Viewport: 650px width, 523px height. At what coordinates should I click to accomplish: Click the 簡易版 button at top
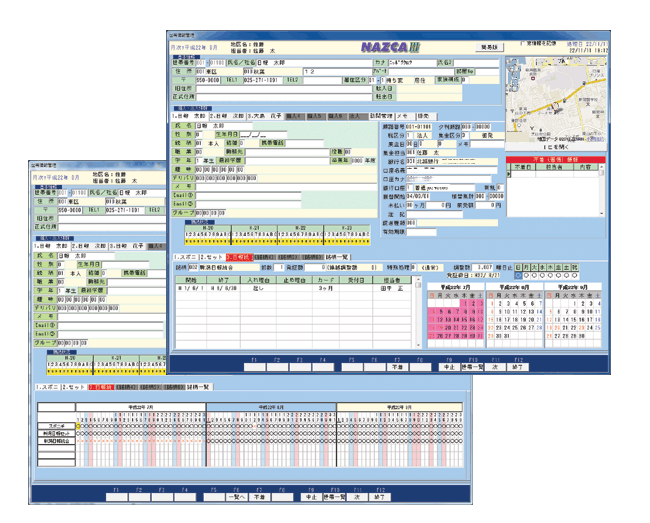(x=489, y=47)
